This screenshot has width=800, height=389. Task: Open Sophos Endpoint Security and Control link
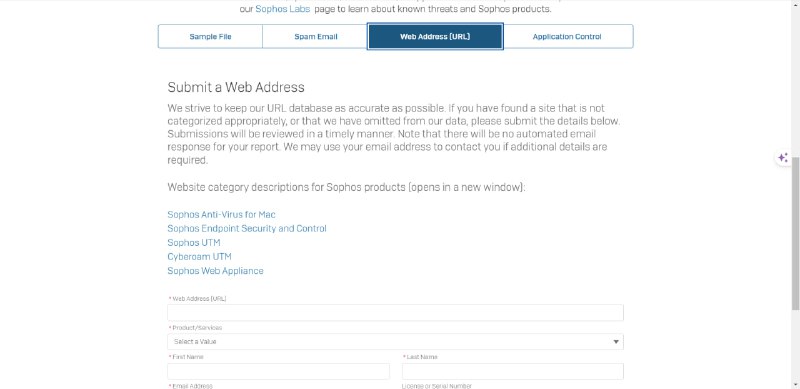click(247, 228)
